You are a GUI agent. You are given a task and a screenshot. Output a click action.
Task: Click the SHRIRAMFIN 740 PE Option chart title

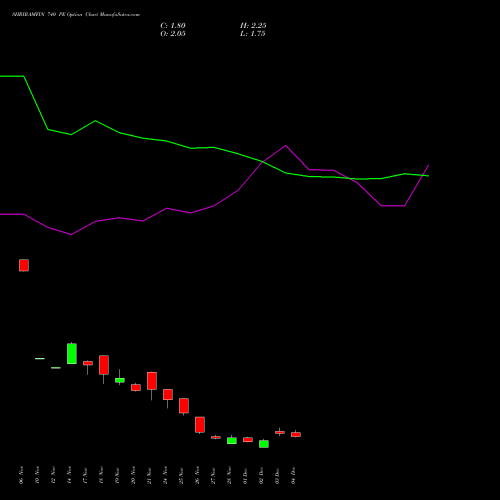[76, 15]
